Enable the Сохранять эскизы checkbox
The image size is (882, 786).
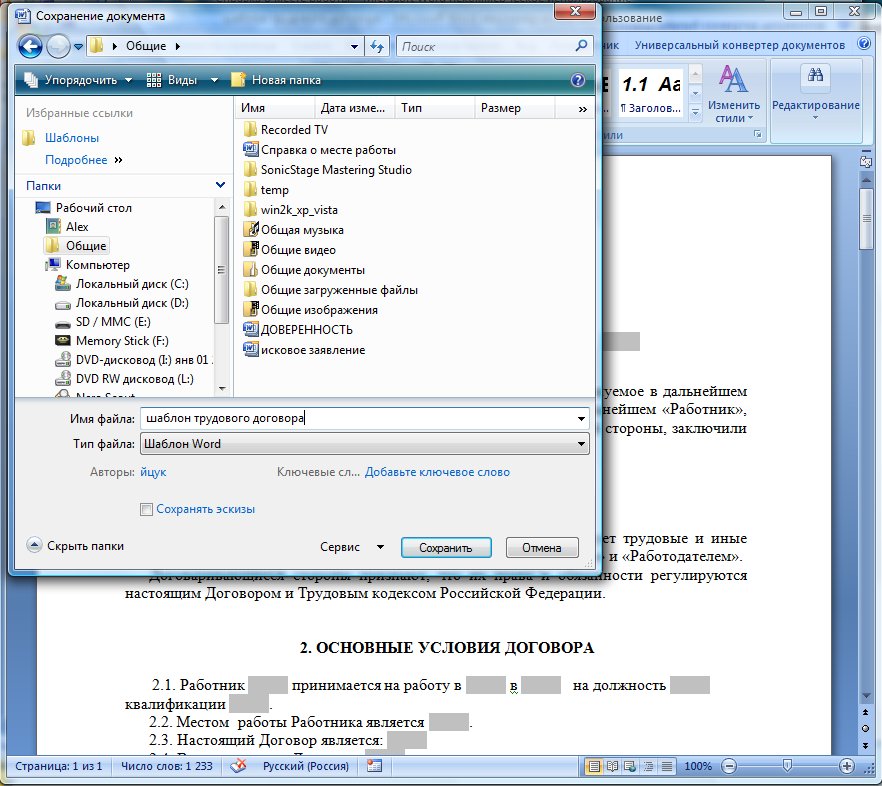146,509
